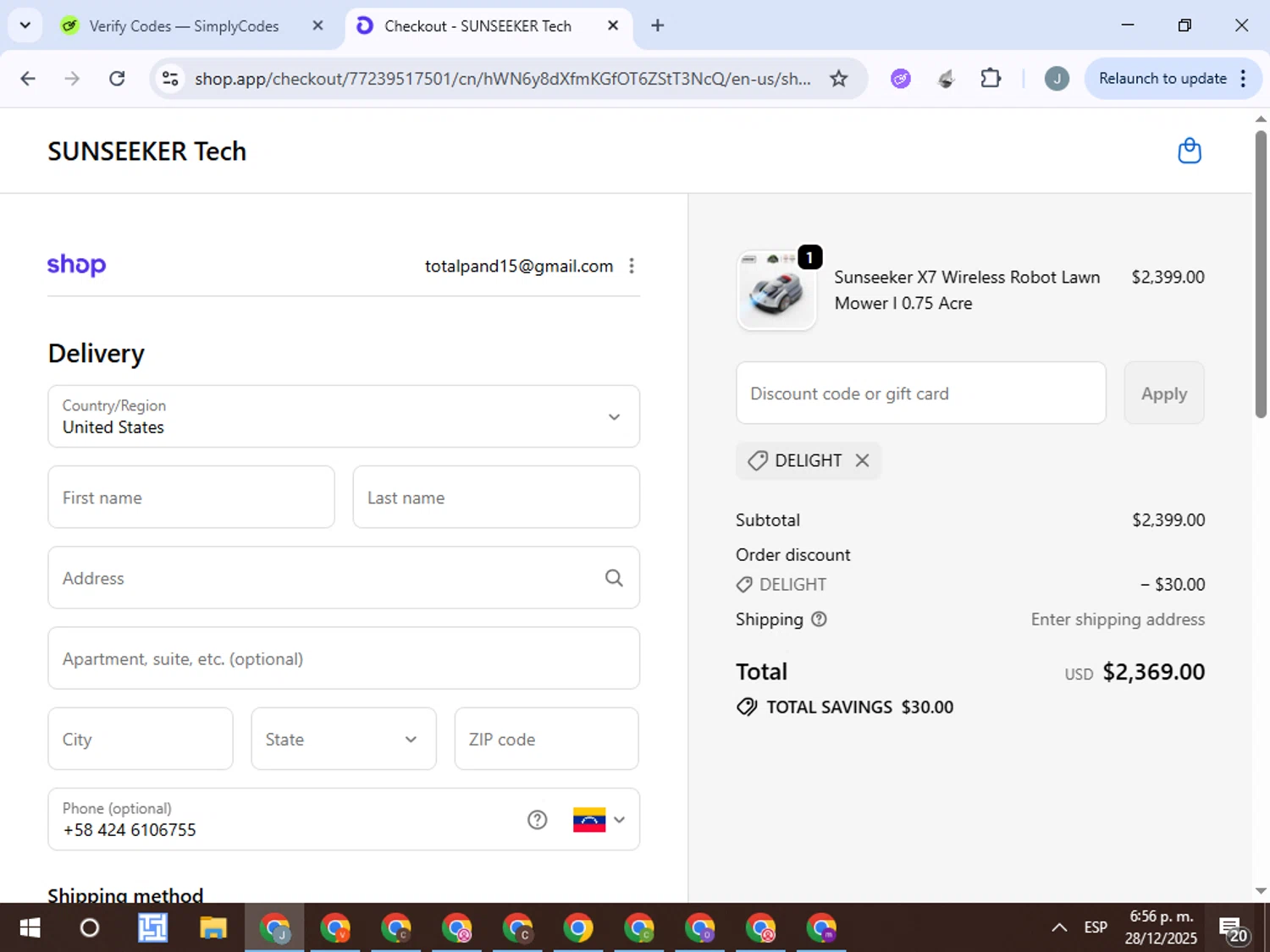Close the Verify Codes SimplyCodes tab

click(318, 25)
